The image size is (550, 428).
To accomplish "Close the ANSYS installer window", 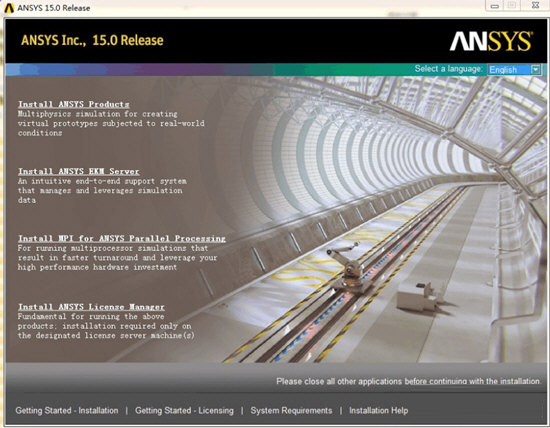I will point(535,5).
